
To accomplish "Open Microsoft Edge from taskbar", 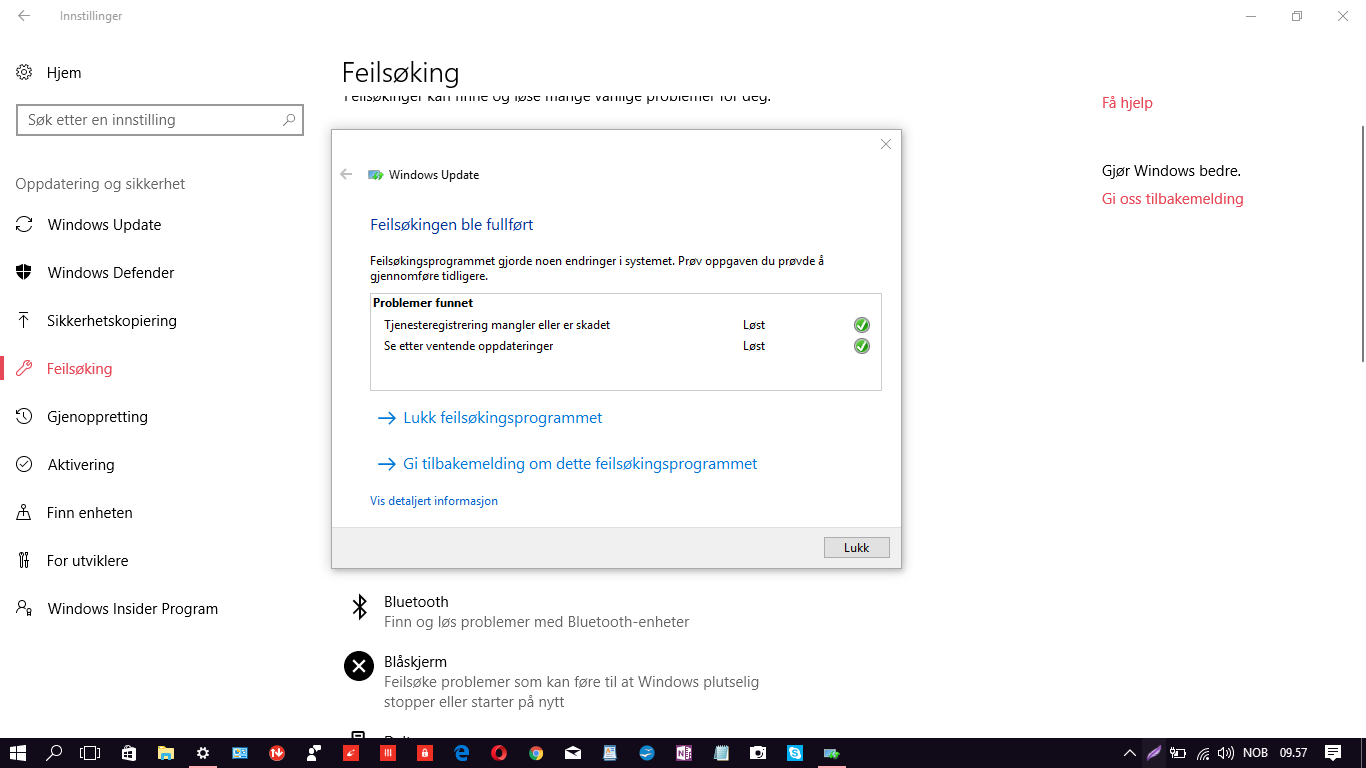I will pos(462,753).
